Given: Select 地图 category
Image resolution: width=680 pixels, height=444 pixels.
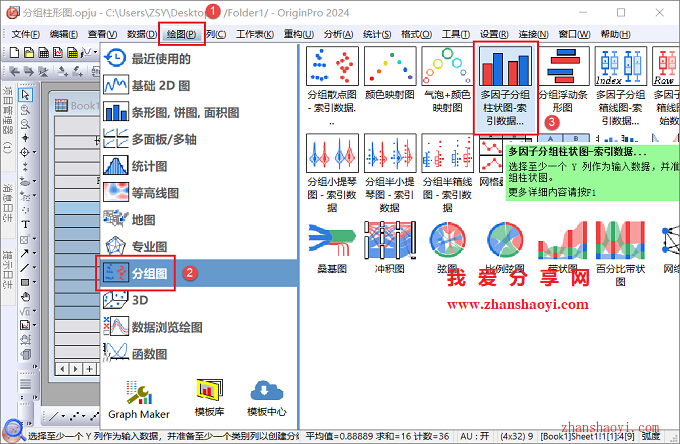Looking at the screenshot, I should 199,220.
